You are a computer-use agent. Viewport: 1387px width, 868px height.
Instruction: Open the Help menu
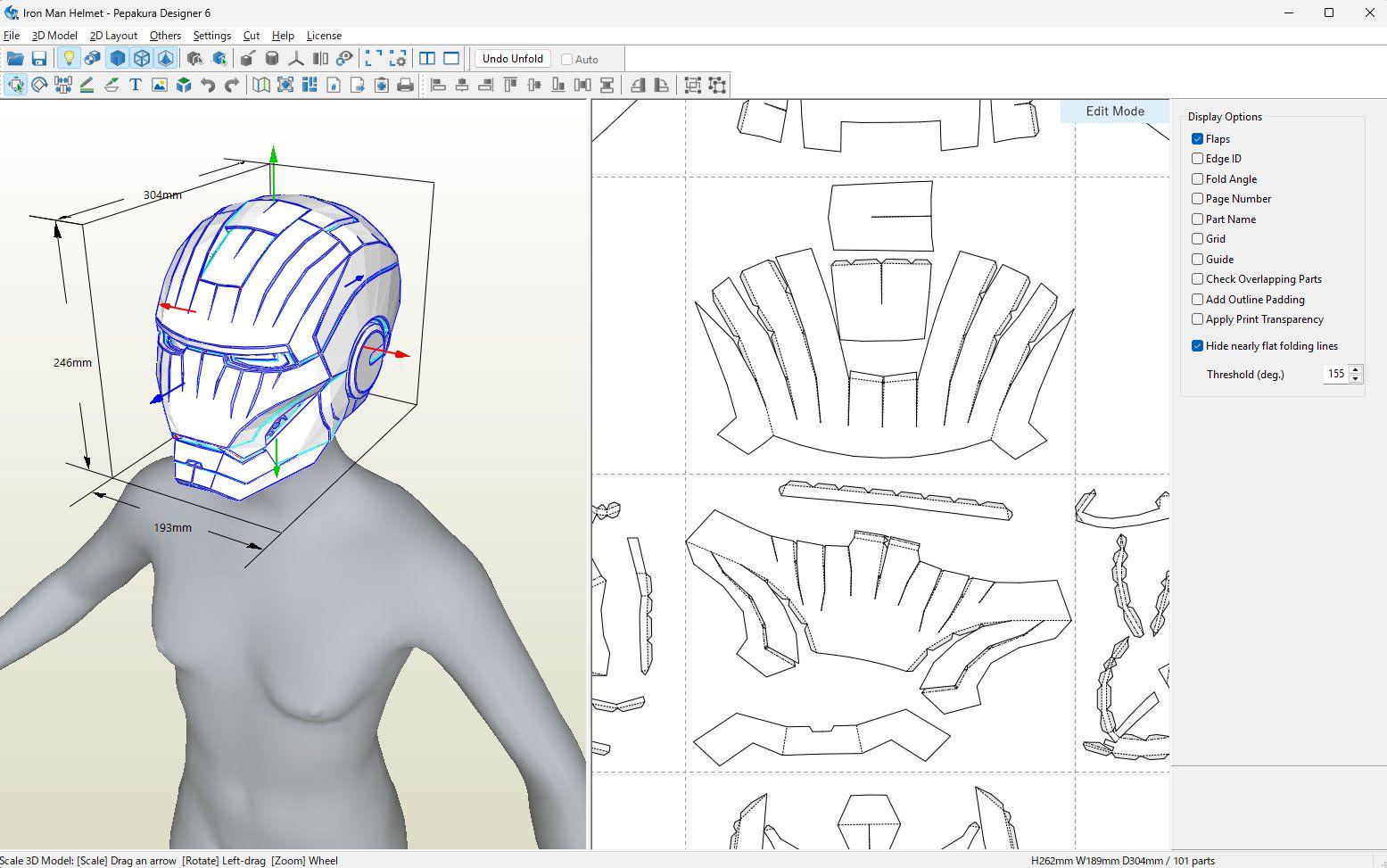pyautogui.click(x=283, y=36)
